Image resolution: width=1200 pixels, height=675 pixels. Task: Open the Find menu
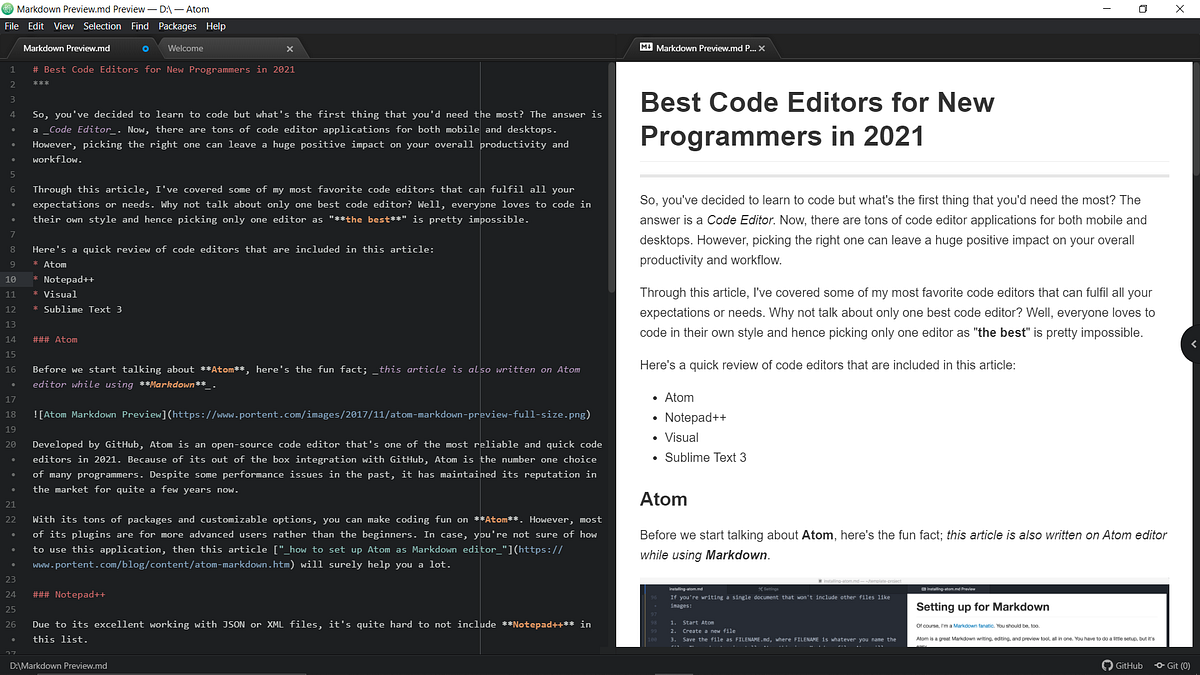(x=139, y=26)
